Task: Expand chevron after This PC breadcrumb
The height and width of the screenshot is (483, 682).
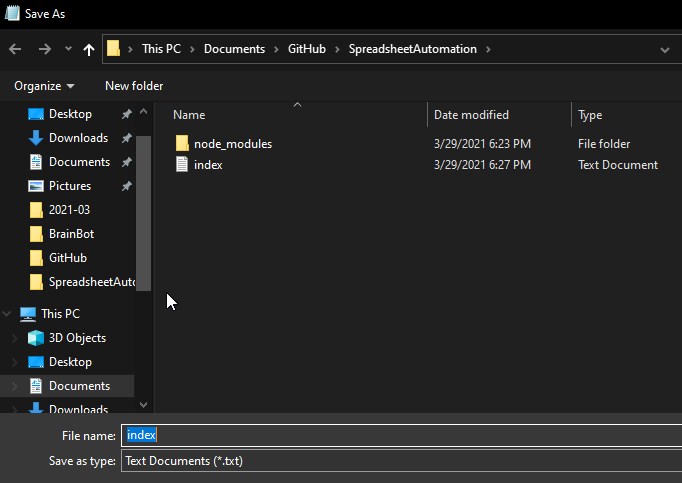Action: [x=192, y=50]
